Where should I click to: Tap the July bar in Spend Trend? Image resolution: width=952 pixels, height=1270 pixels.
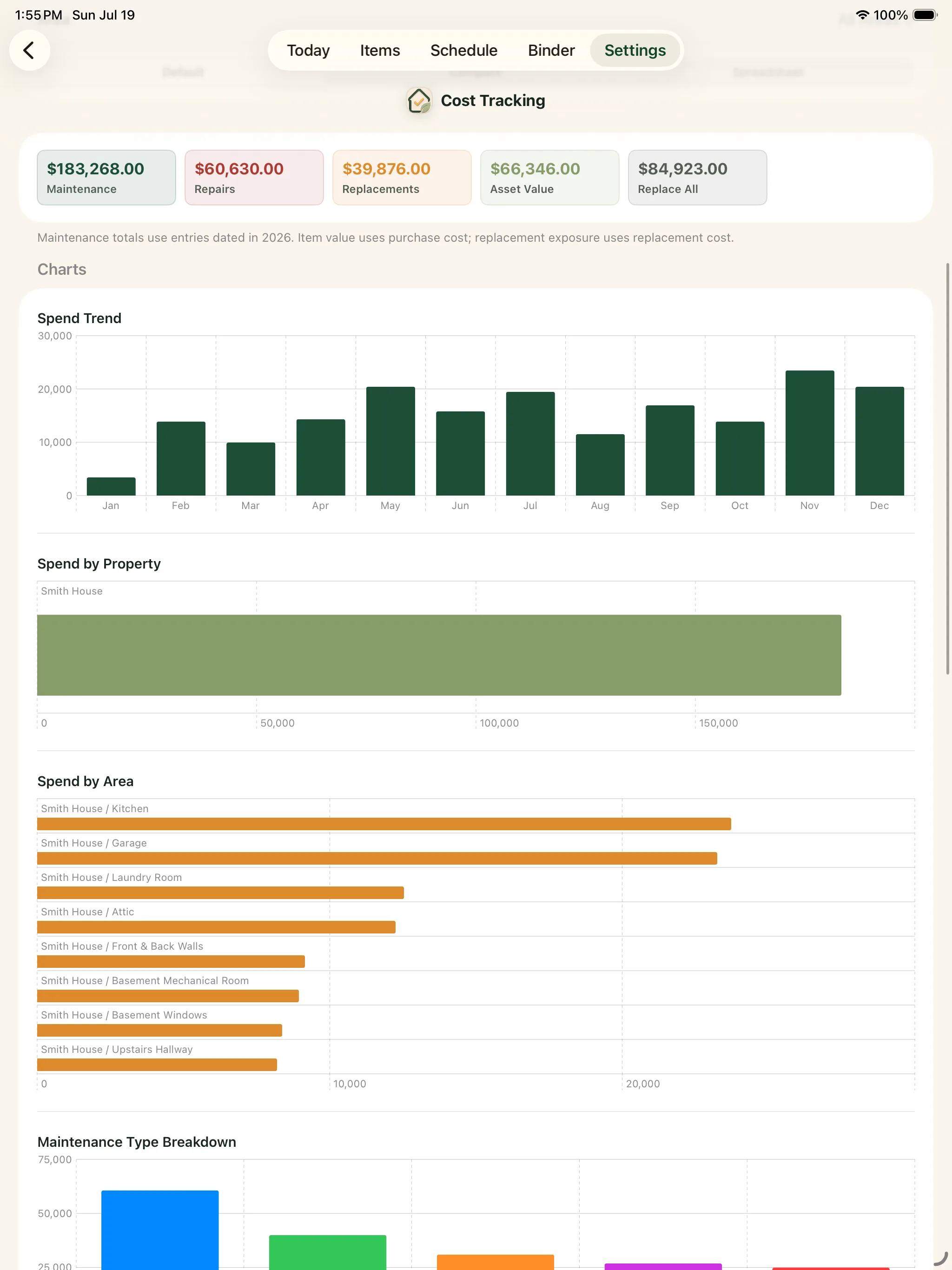(x=530, y=443)
